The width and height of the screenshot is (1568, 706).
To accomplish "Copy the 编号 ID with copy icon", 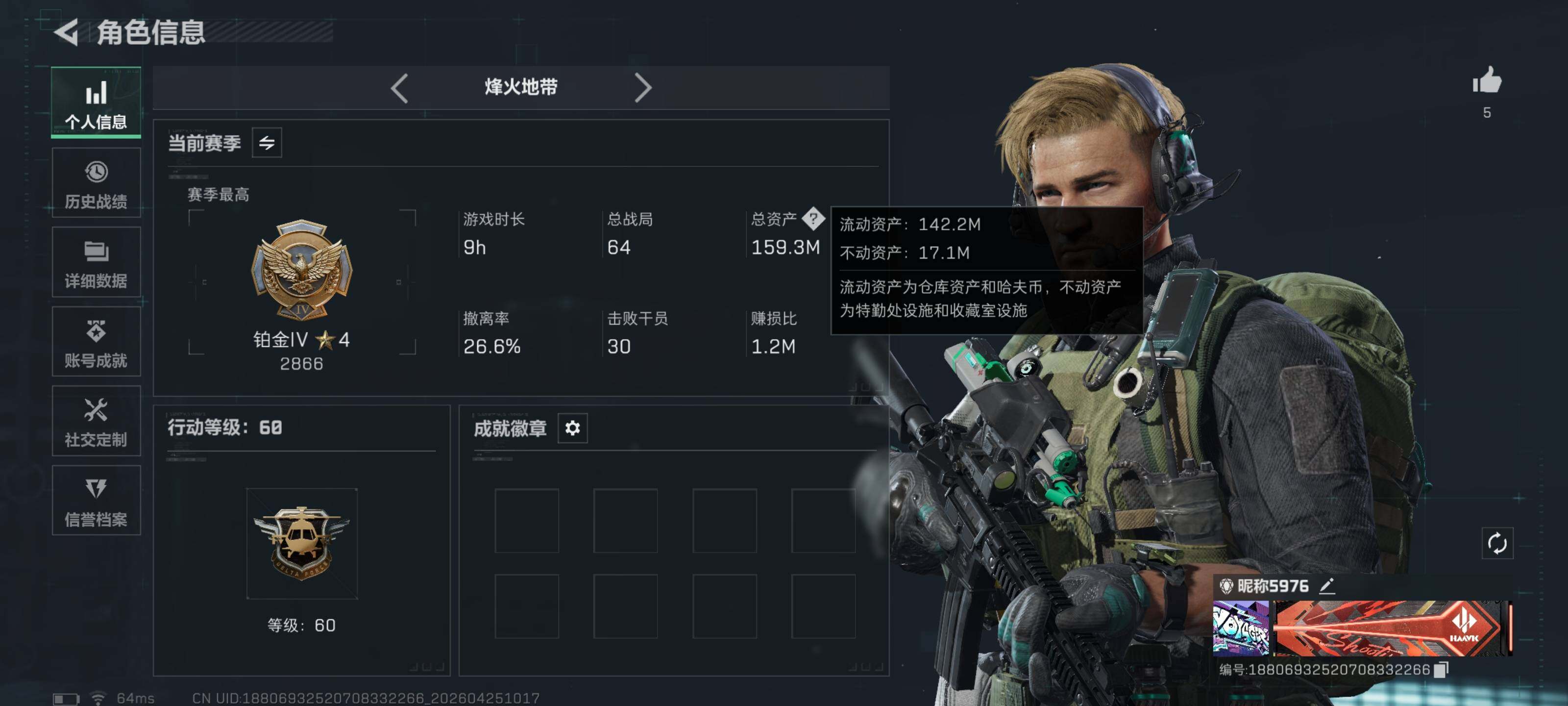I will coord(1440,669).
